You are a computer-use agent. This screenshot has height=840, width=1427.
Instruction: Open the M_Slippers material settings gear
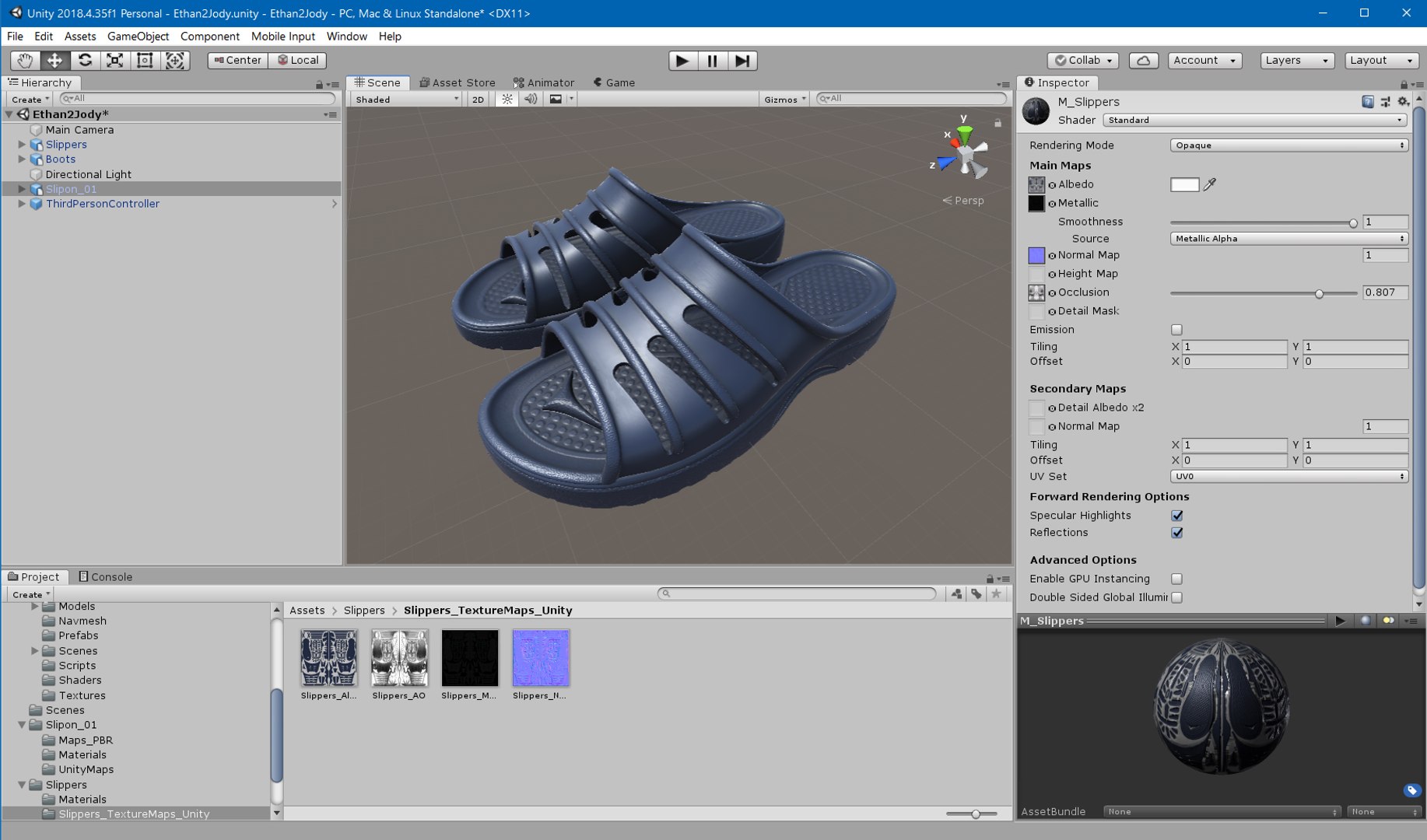tap(1403, 102)
